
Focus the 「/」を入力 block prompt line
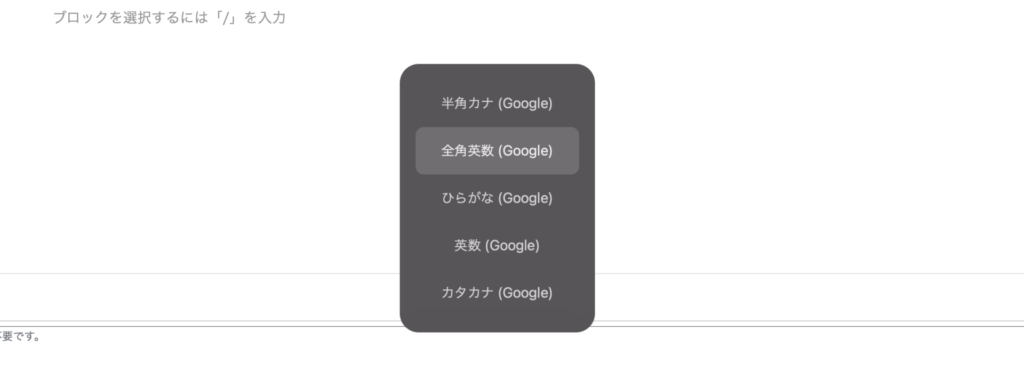pyautogui.click(x=169, y=18)
